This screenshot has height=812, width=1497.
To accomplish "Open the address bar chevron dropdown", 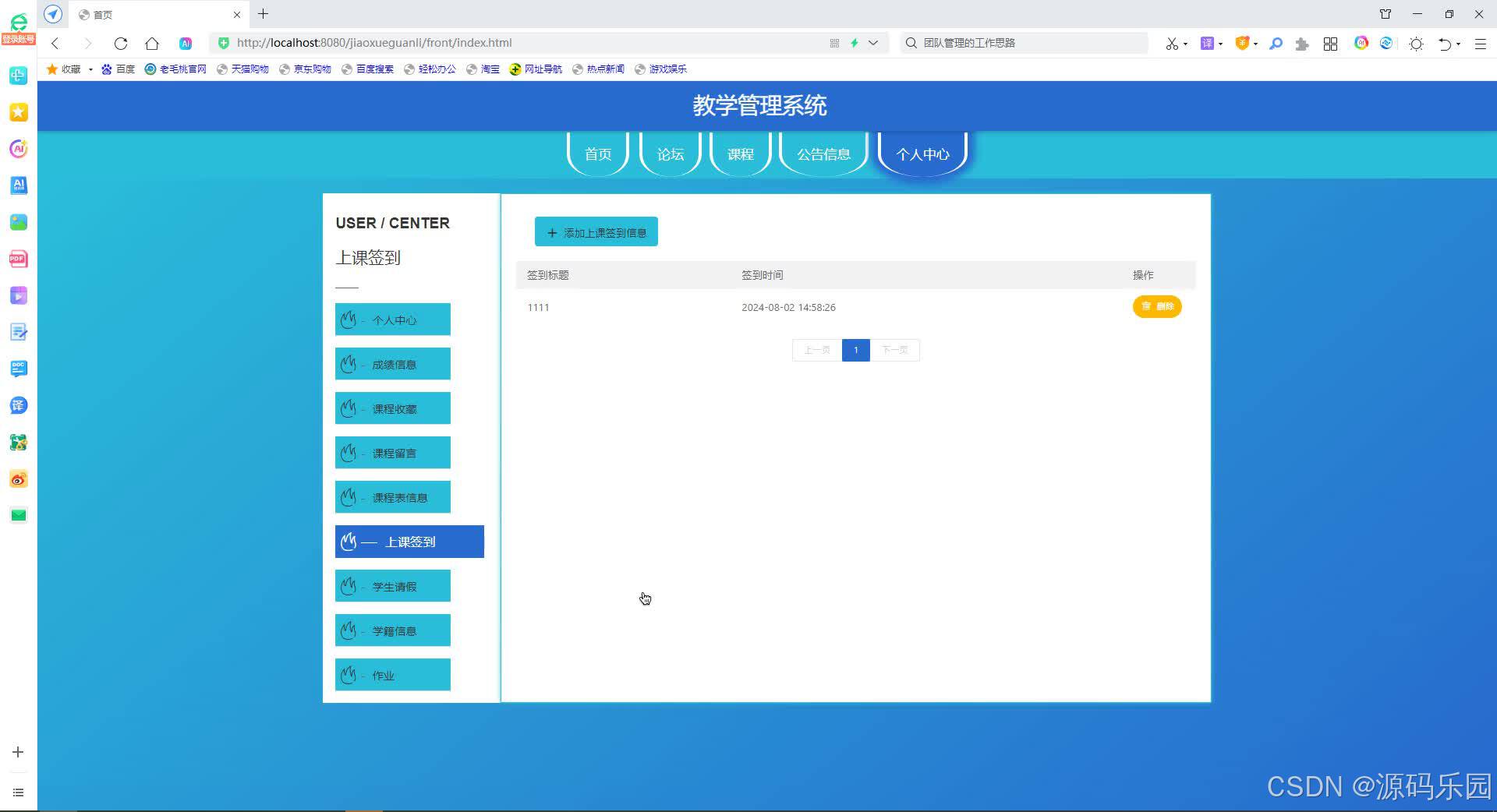I will [x=873, y=43].
